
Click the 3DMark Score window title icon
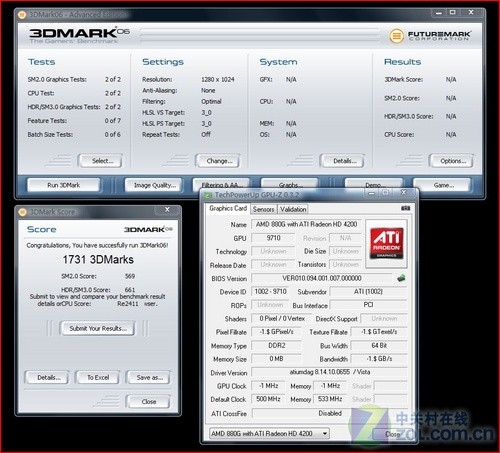22,212
